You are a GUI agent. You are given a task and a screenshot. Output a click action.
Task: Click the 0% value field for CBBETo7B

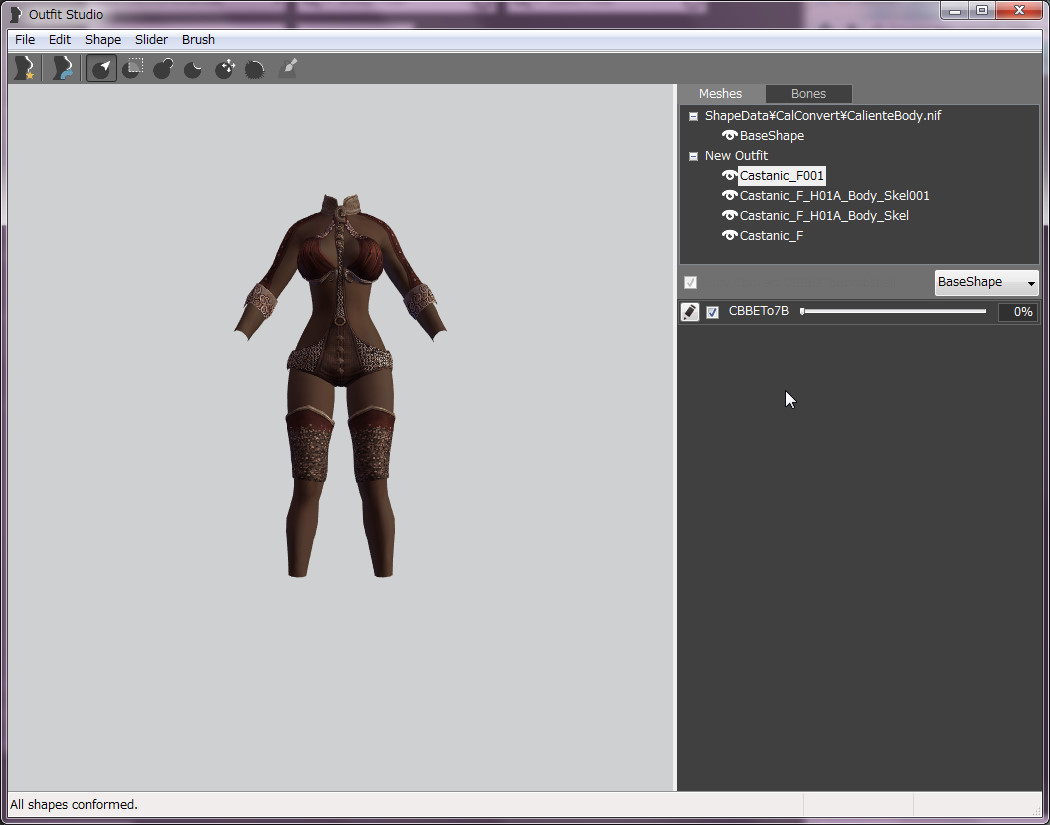click(1017, 312)
